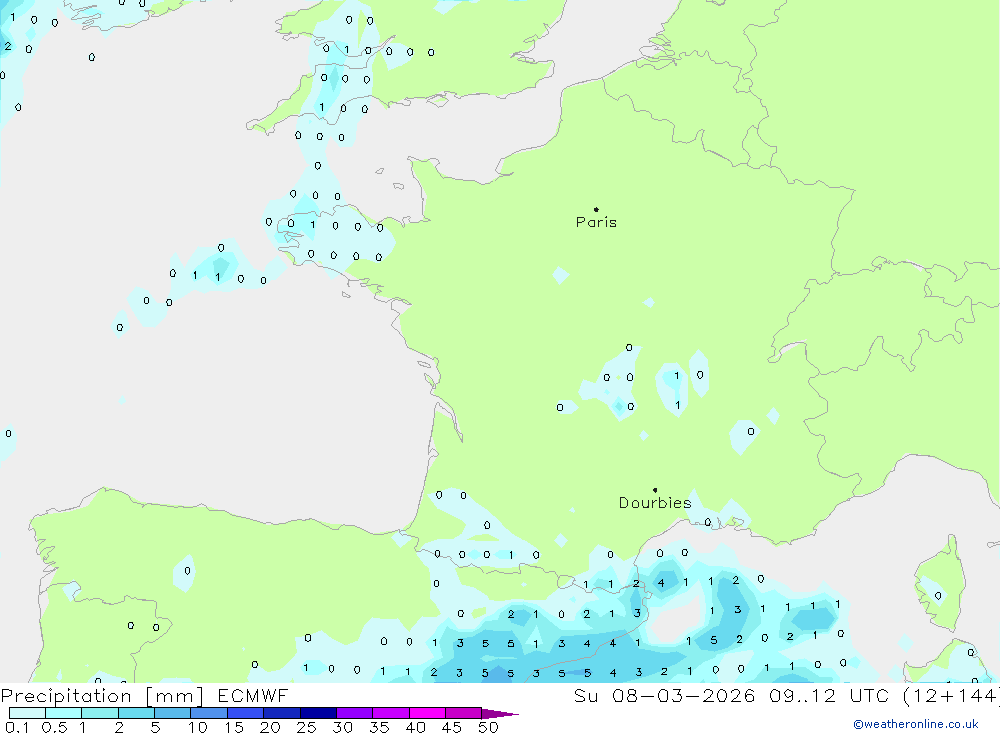This screenshot has height=733, width=1000.
Task: Click the legend scale label '25'
Action: click(x=307, y=727)
